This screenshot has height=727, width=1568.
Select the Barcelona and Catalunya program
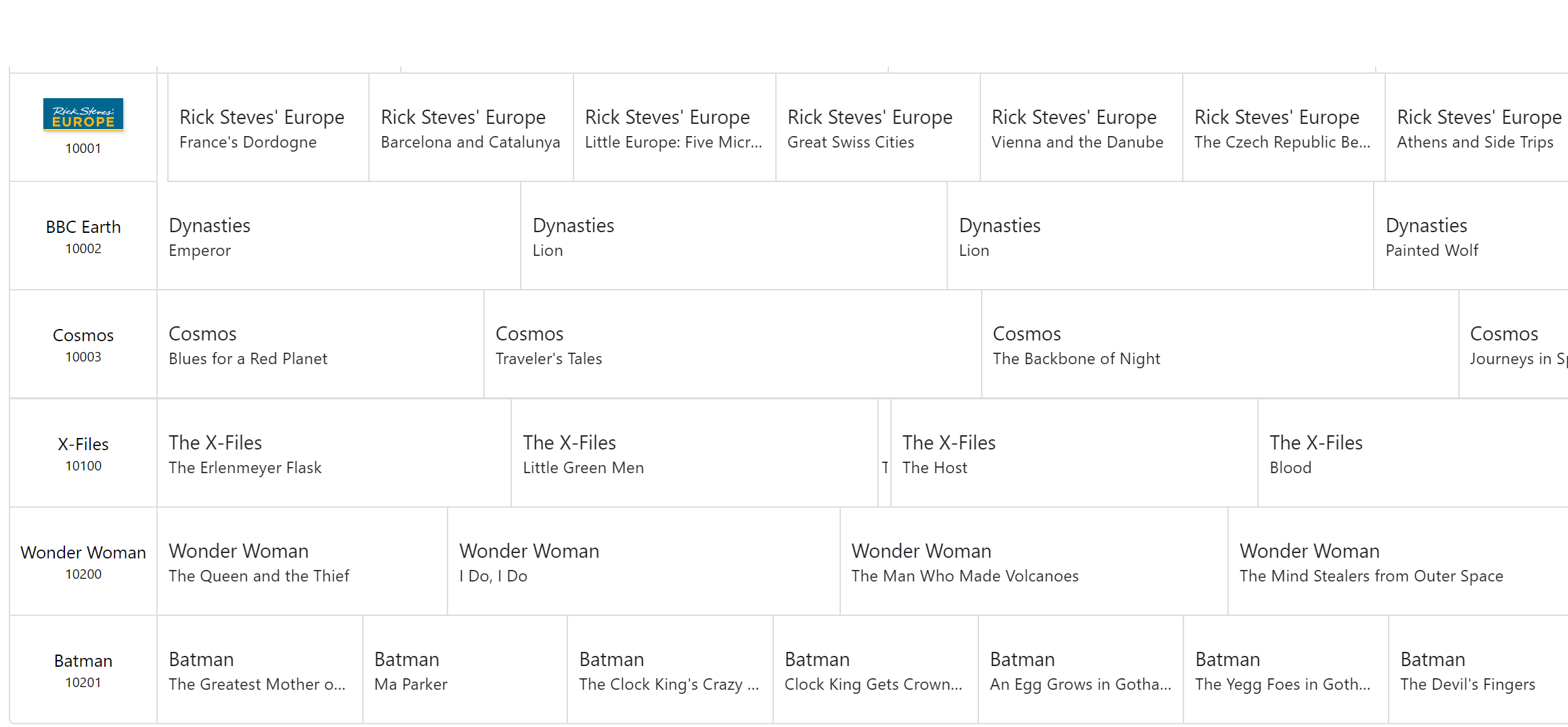[x=471, y=128]
